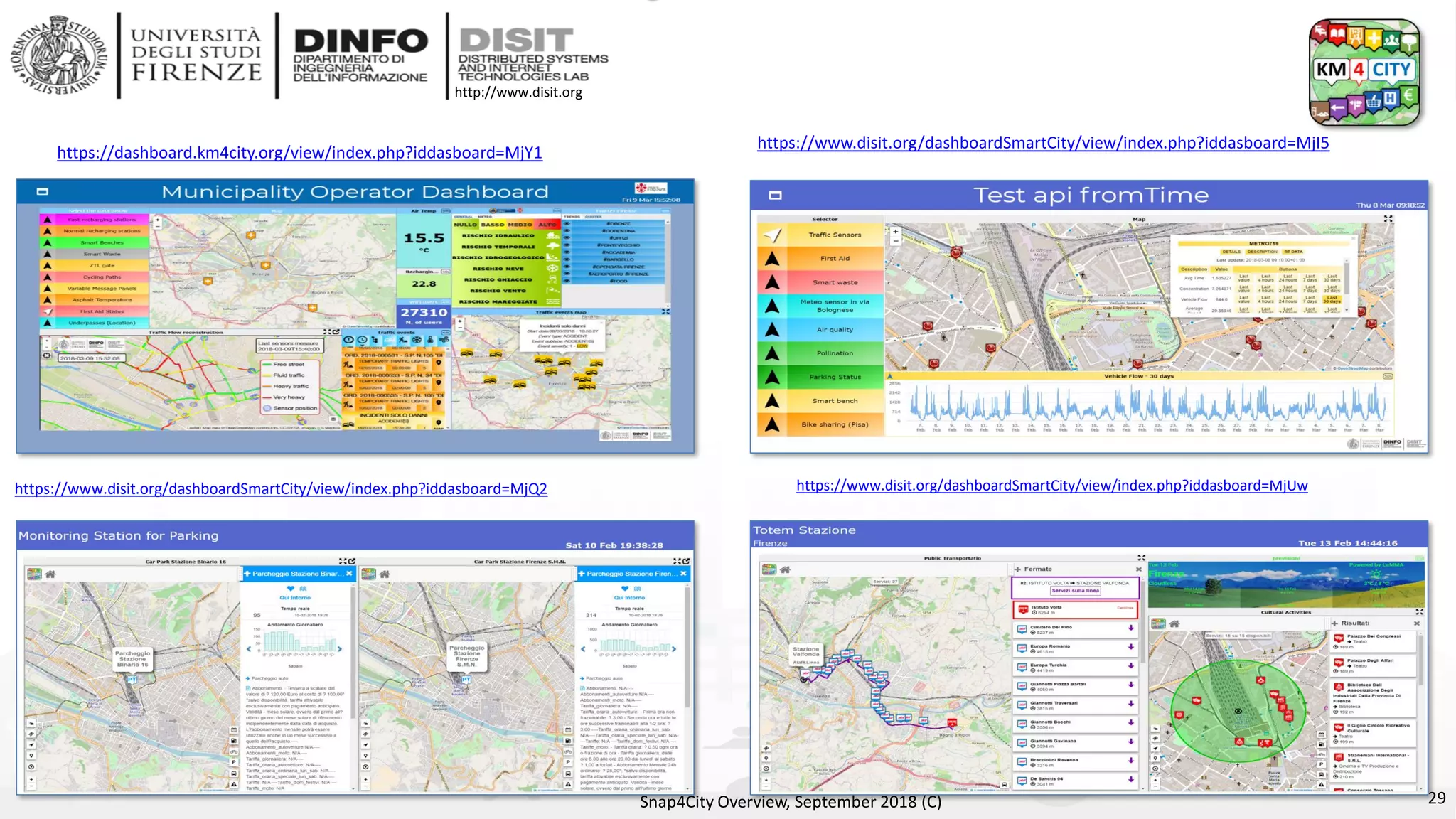The height and width of the screenshot is (819, 1456).
Task: Click highlighted Last 30 days Vehicle Flow button
Action: click(x=1332, y=299)
